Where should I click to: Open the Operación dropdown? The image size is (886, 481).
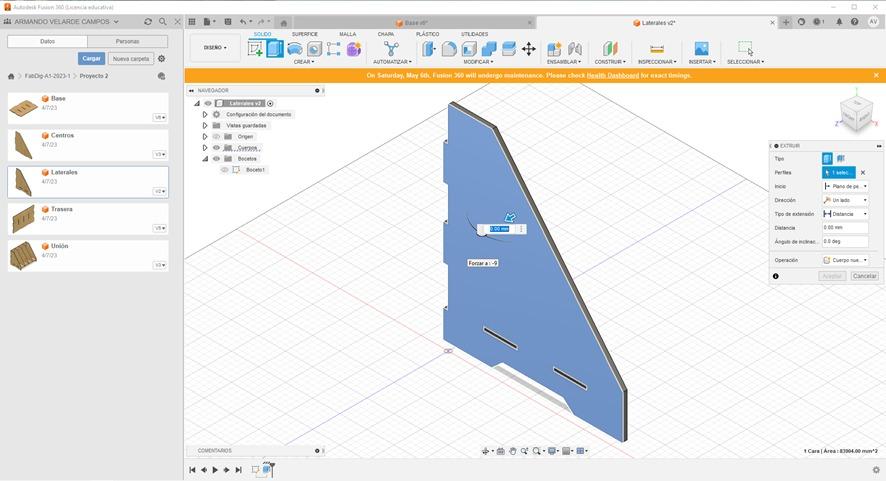tap(845, 260)
